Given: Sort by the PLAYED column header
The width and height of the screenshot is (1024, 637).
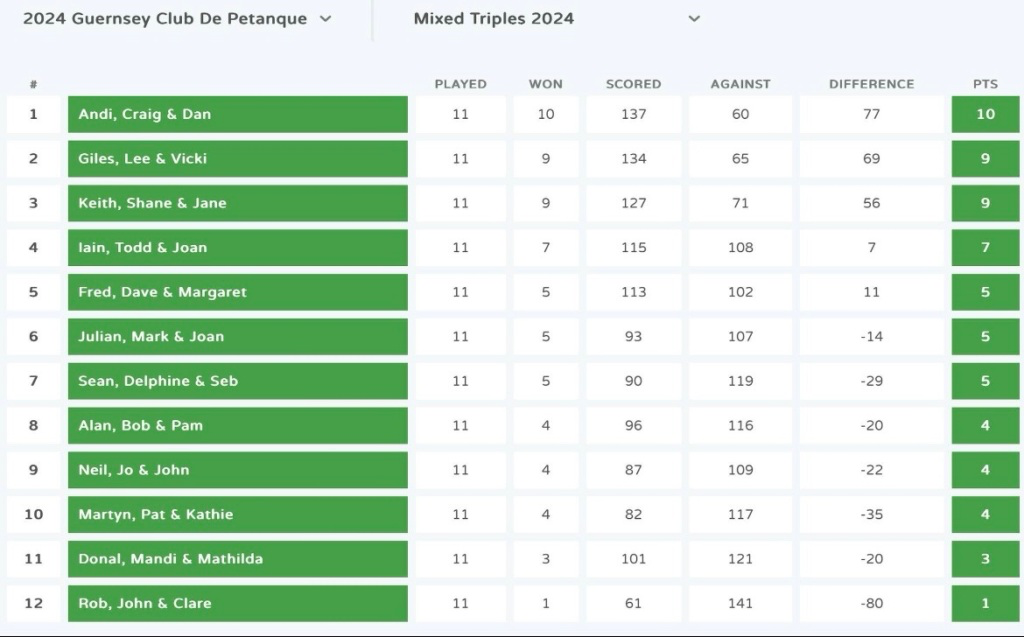Looking at the screenshot, I should 460,84.
